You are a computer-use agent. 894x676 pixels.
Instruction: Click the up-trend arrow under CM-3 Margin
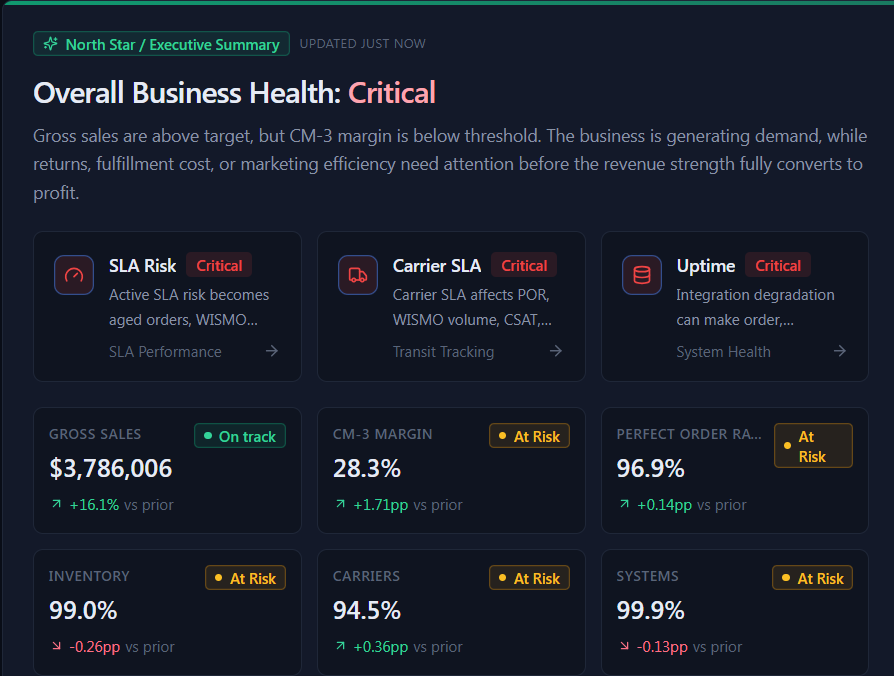(x=340, y=504)
